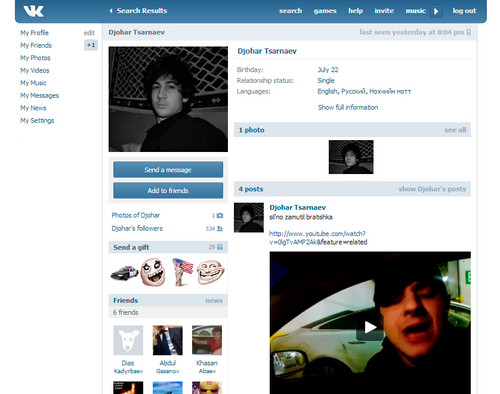Go back to Search Results
The image size is (500, 394).
click(x=138, y=11)
